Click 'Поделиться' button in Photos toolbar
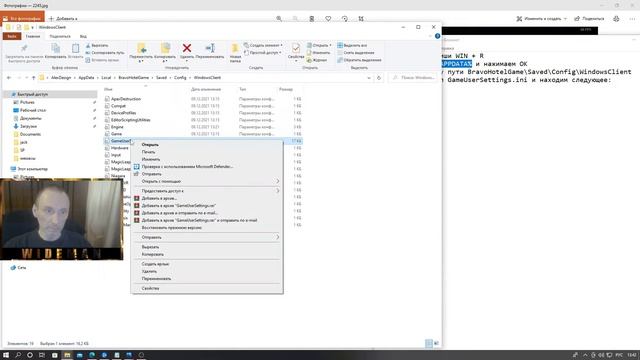Screen dimensions: 640x360 point(589,19)
